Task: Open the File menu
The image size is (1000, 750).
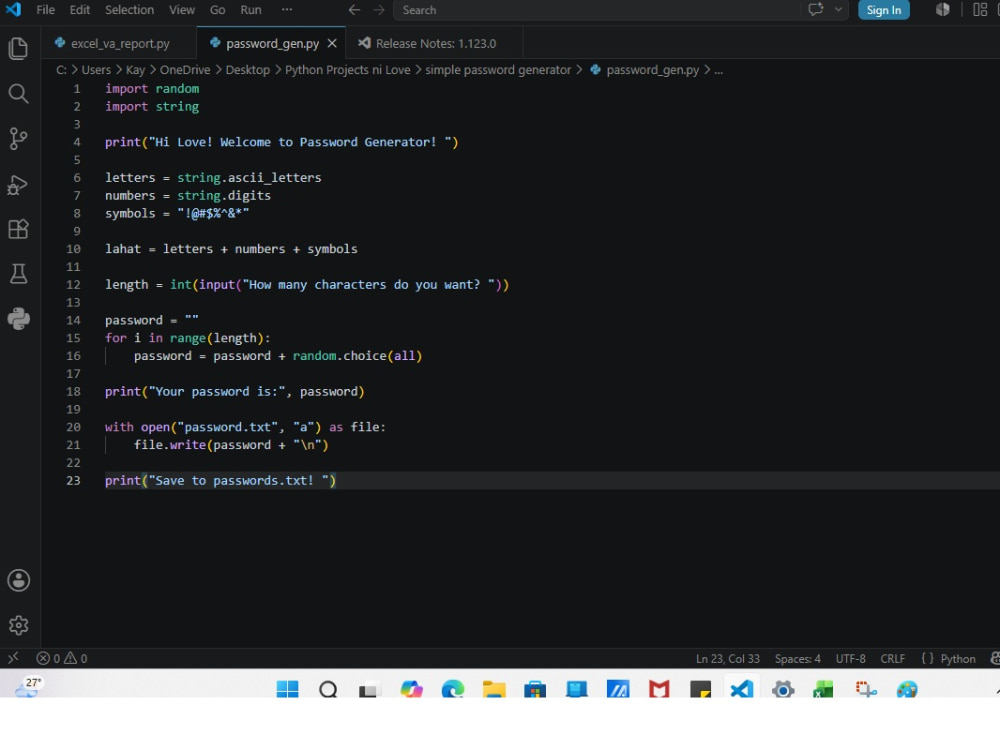Action: coord(45,10)
